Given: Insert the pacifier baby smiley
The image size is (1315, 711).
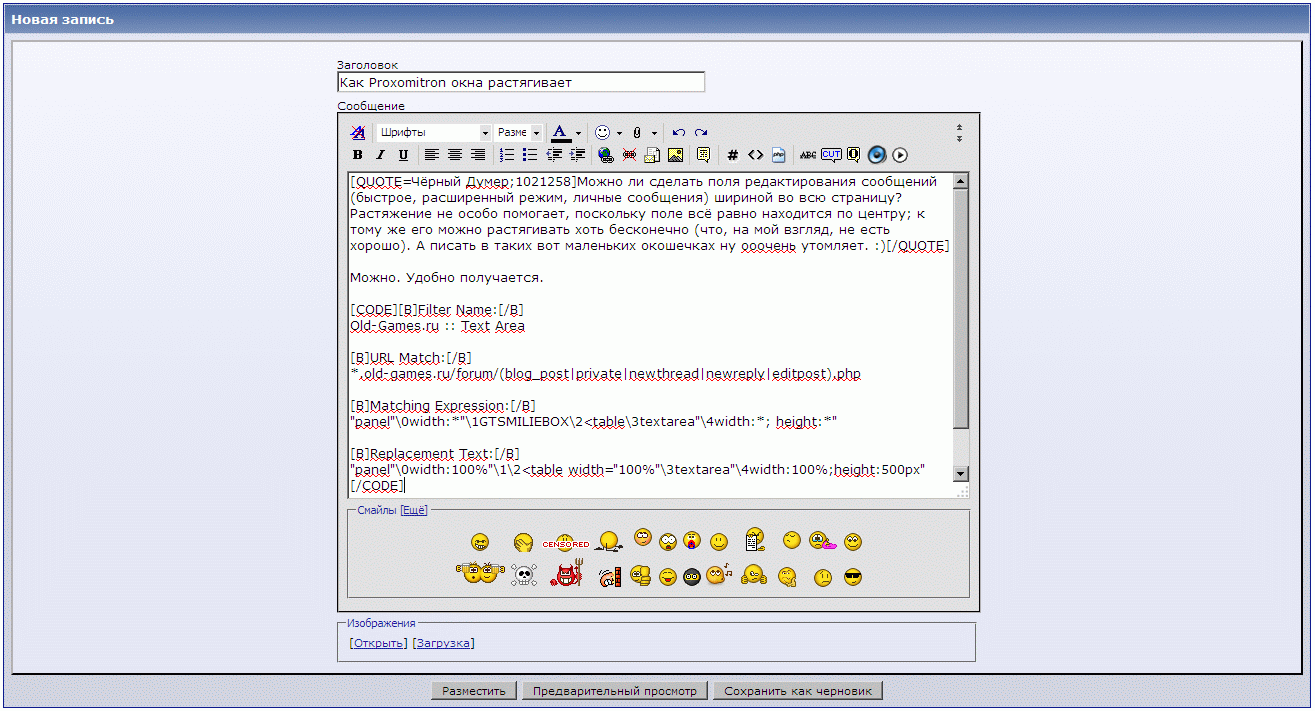Looking at the screenshot, I should (692, 542).
